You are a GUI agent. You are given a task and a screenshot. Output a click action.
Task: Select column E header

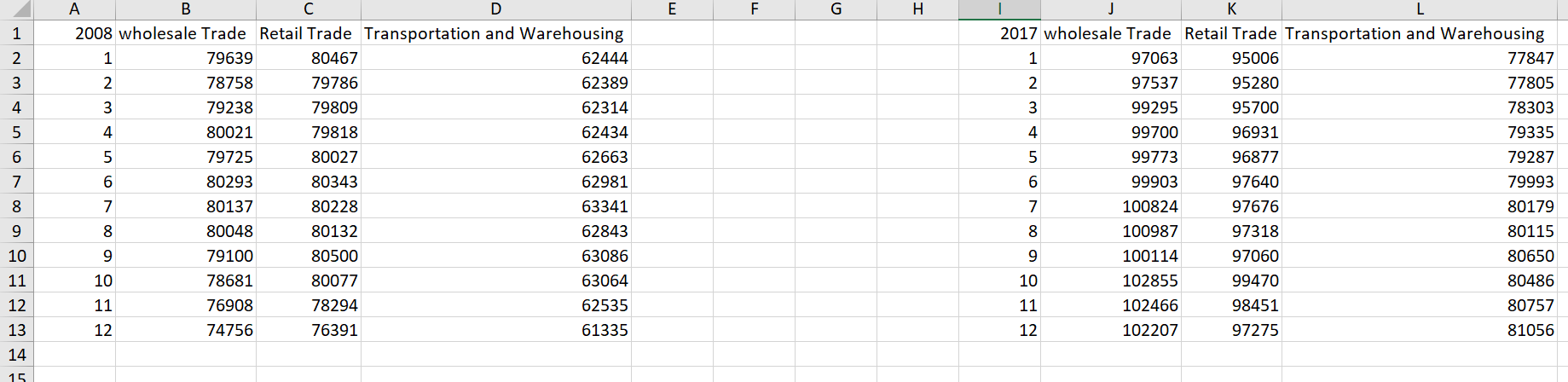672,9
